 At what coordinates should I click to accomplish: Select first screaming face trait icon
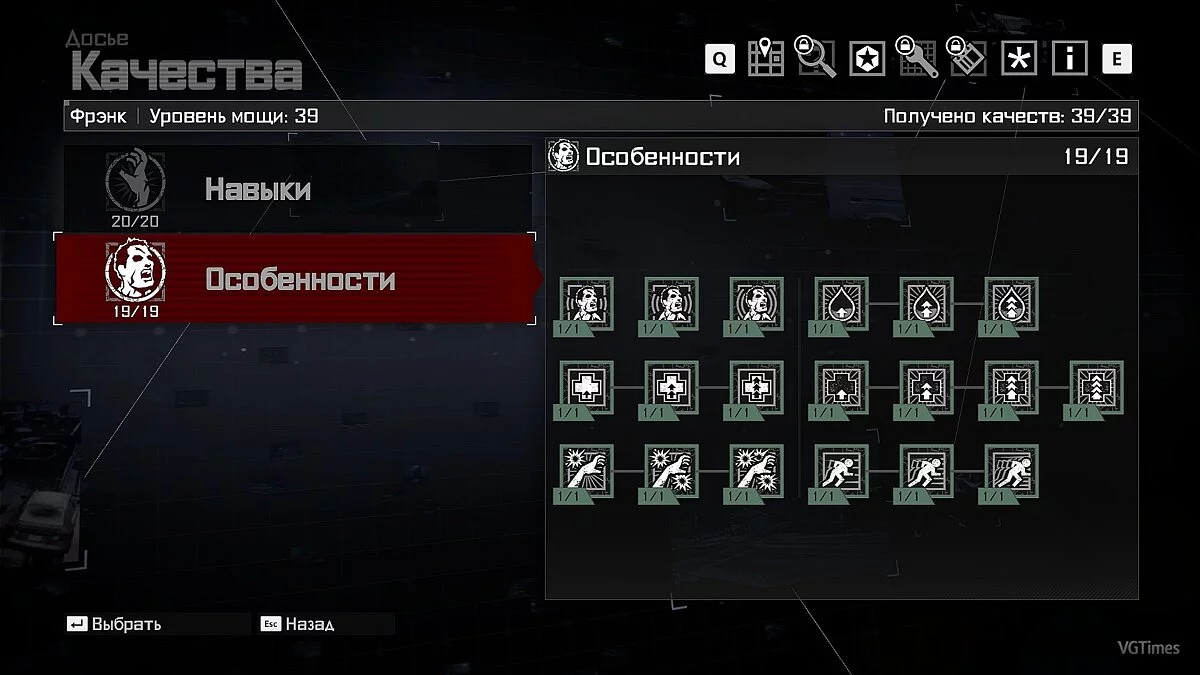[x=585, y=305]
